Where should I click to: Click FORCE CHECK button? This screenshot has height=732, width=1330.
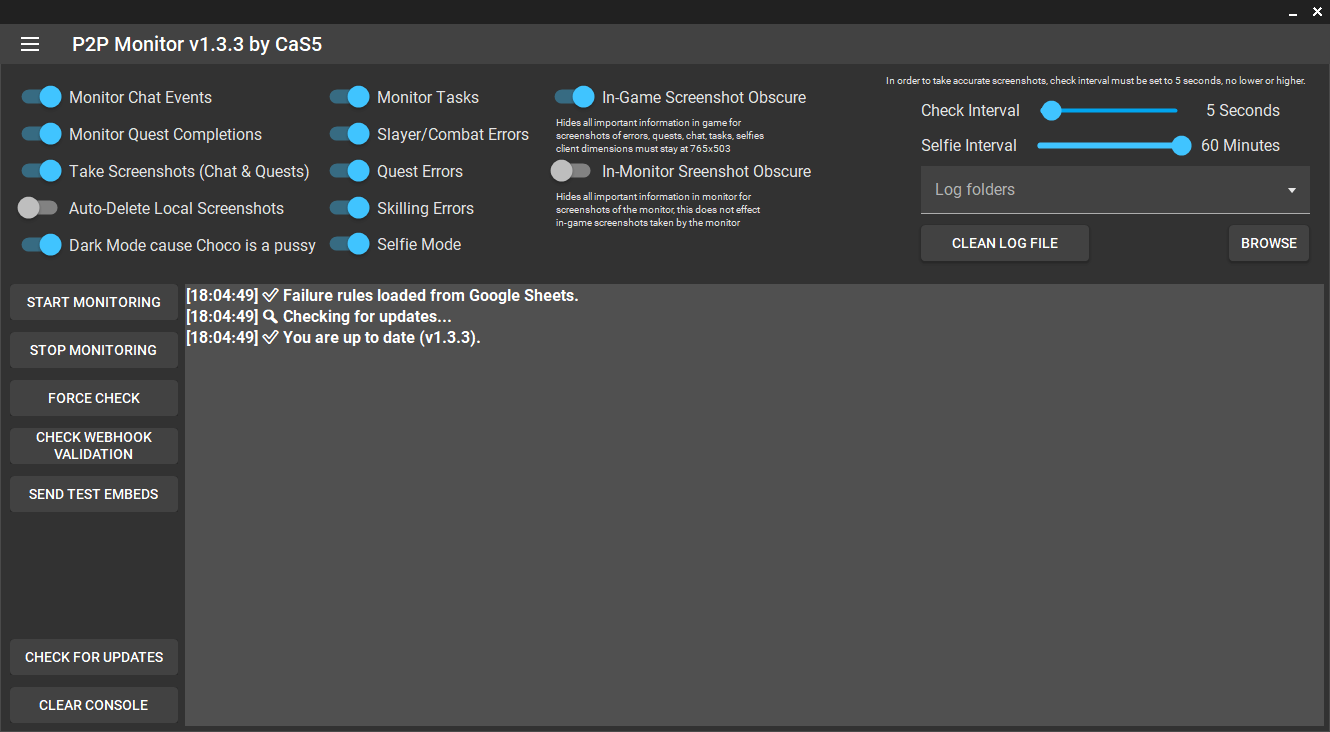pyautogui.click(x=94, y=398)
